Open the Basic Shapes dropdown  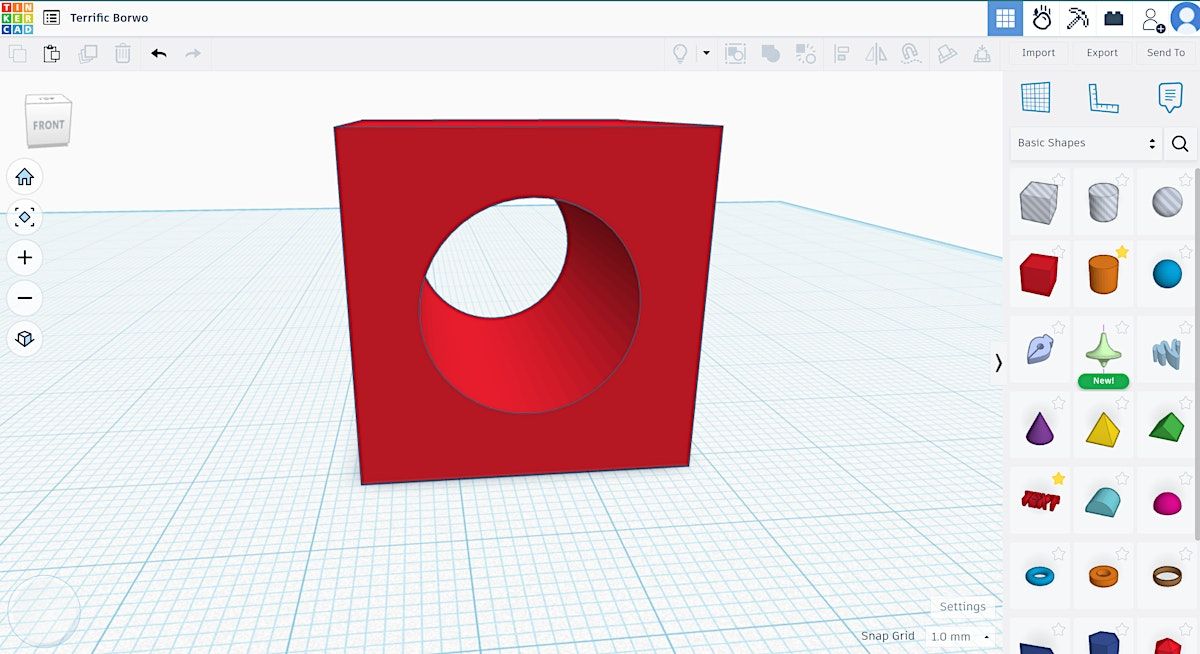1086,143
